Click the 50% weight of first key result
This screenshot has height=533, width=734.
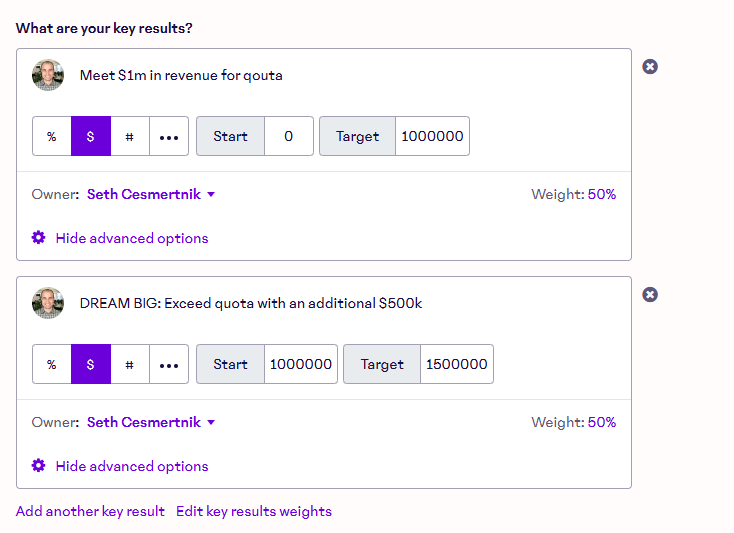tap(602, 194)
